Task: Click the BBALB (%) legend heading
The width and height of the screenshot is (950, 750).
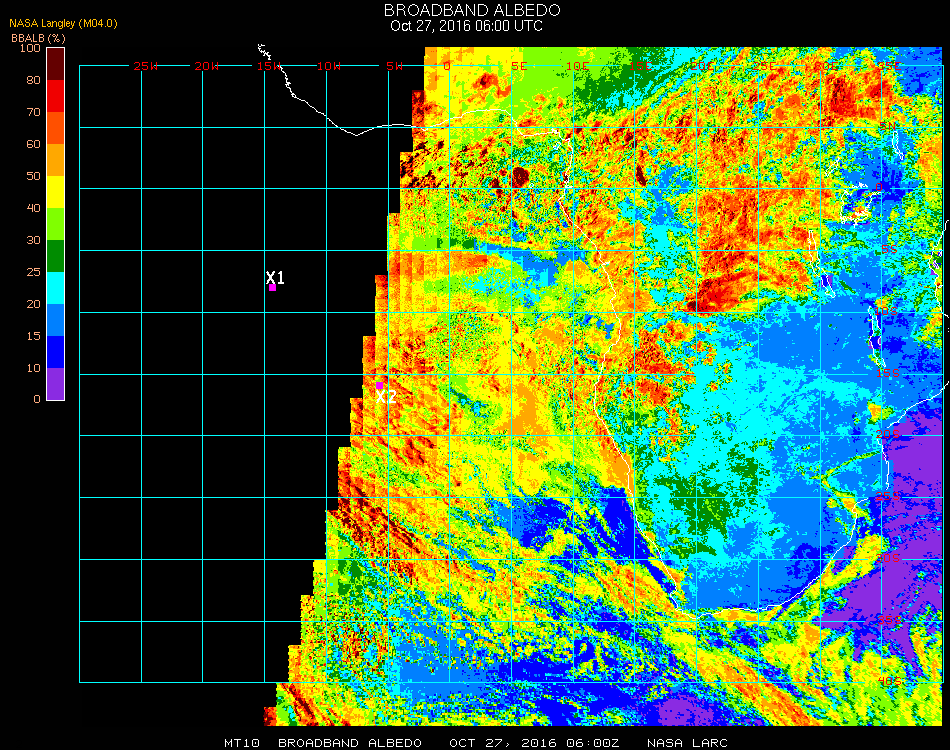Action: click(x=37, y=37)
